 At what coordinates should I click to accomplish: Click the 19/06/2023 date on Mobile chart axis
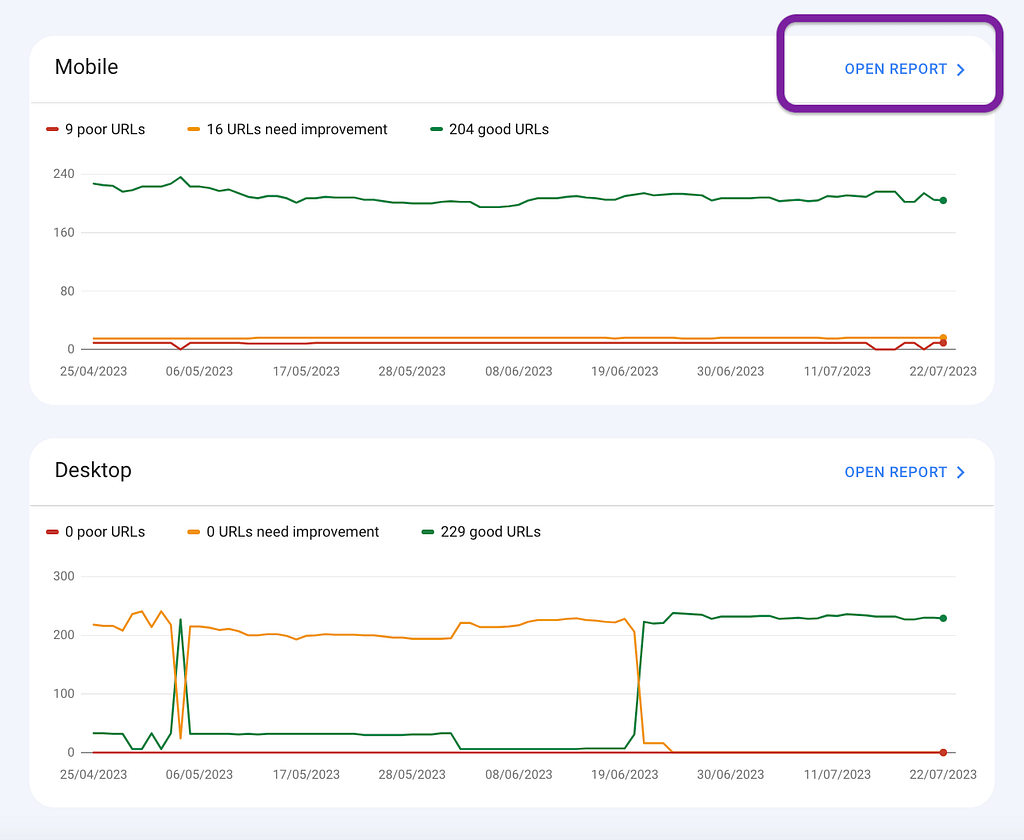[624, 371]
